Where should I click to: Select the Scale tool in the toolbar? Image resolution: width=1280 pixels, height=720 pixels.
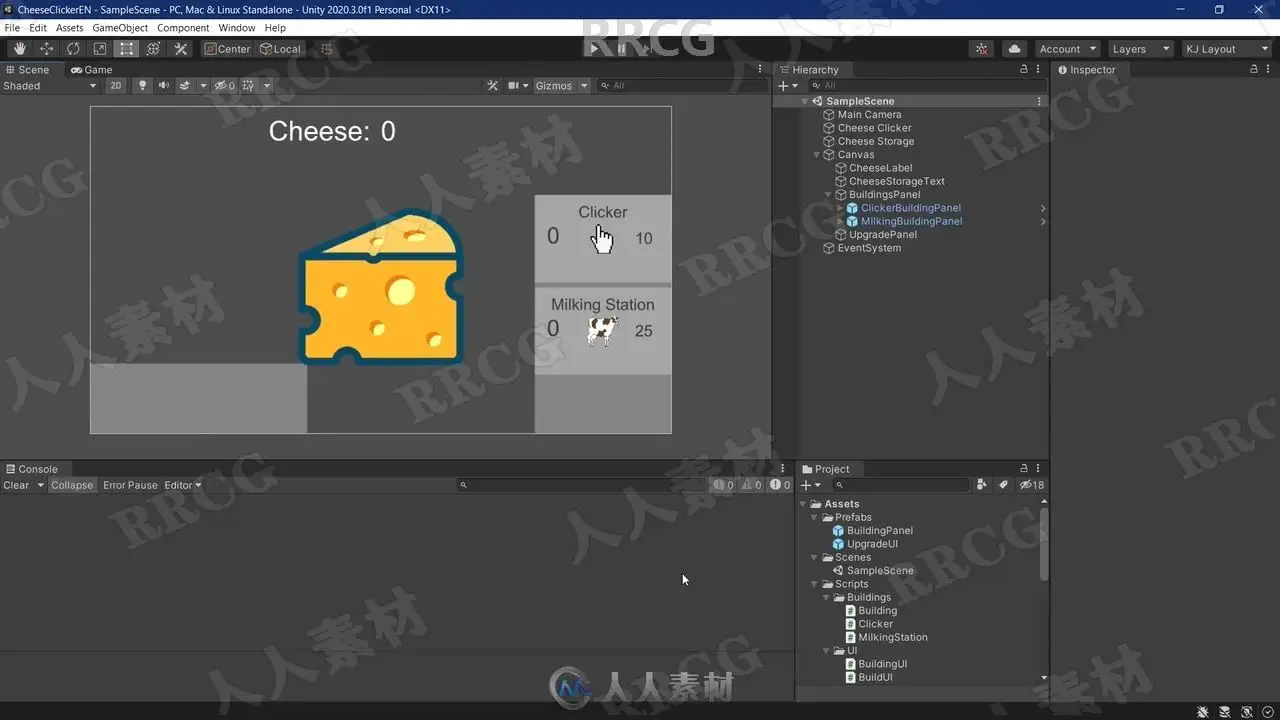coord(100,49)
